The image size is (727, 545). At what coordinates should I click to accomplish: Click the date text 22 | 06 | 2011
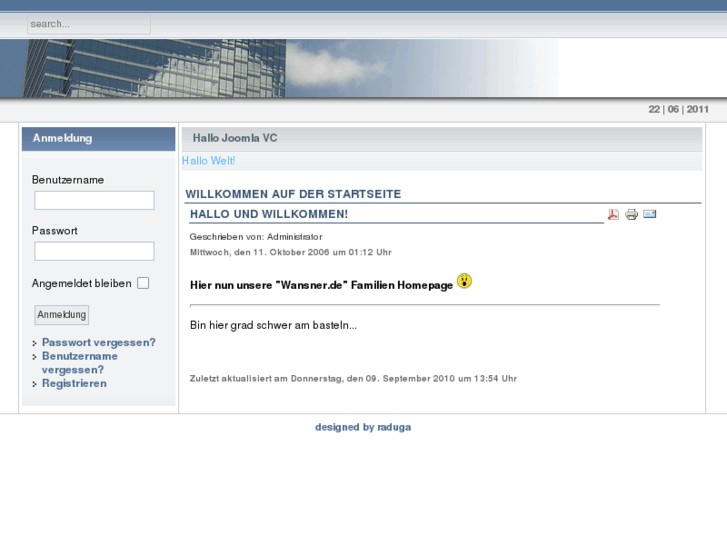(679, 109)
